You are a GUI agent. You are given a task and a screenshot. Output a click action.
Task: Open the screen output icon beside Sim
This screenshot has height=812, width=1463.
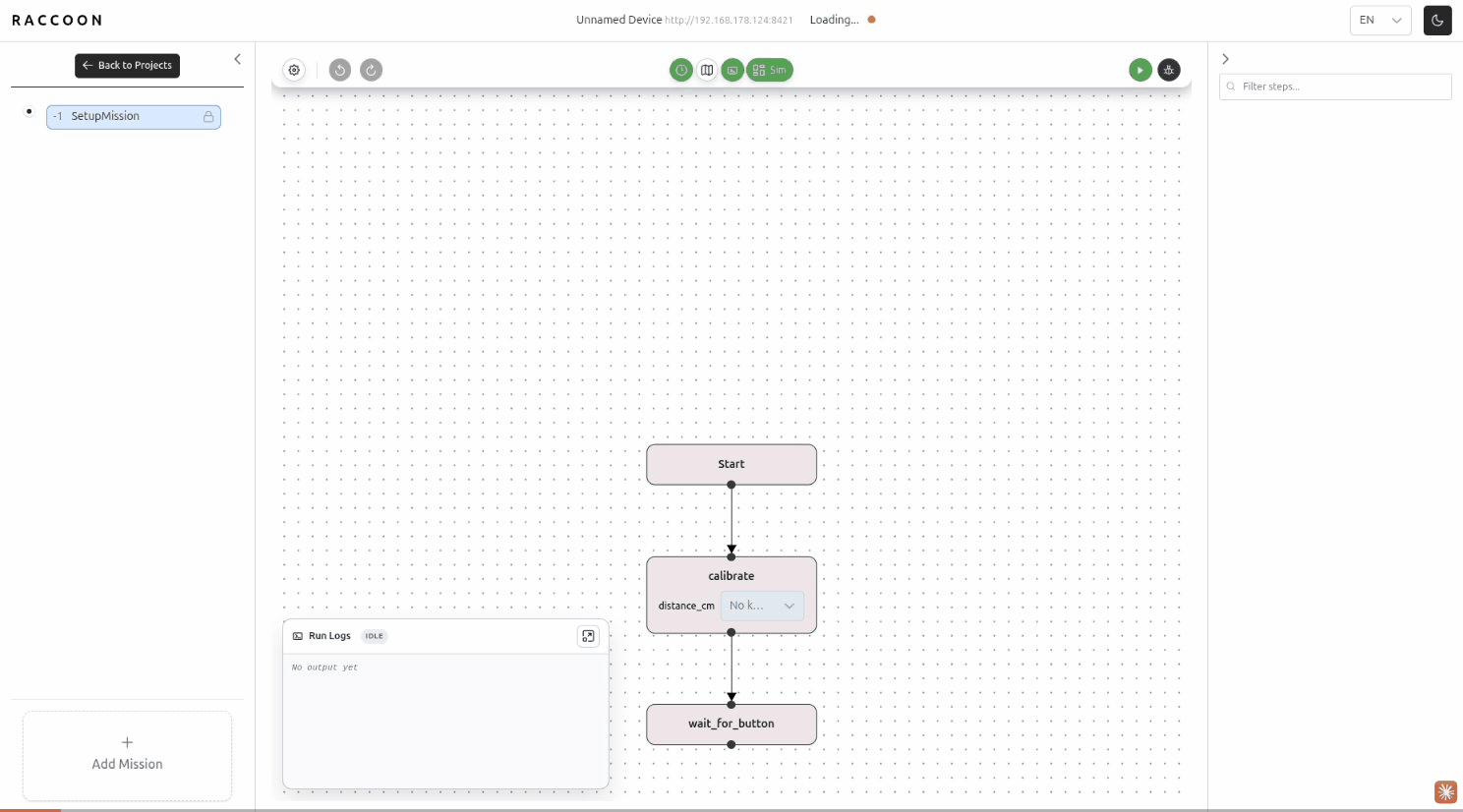(x=732, y=70)
